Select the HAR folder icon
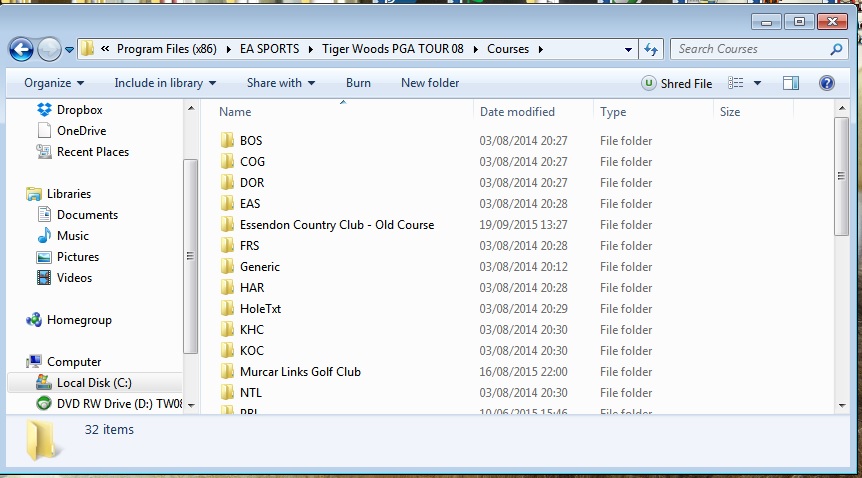The width and height of the screenshot is (862, 478). (x=227, y=287)
